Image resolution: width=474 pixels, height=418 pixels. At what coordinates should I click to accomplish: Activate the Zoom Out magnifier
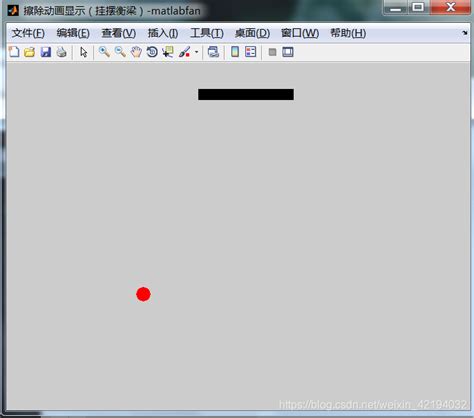120,52
